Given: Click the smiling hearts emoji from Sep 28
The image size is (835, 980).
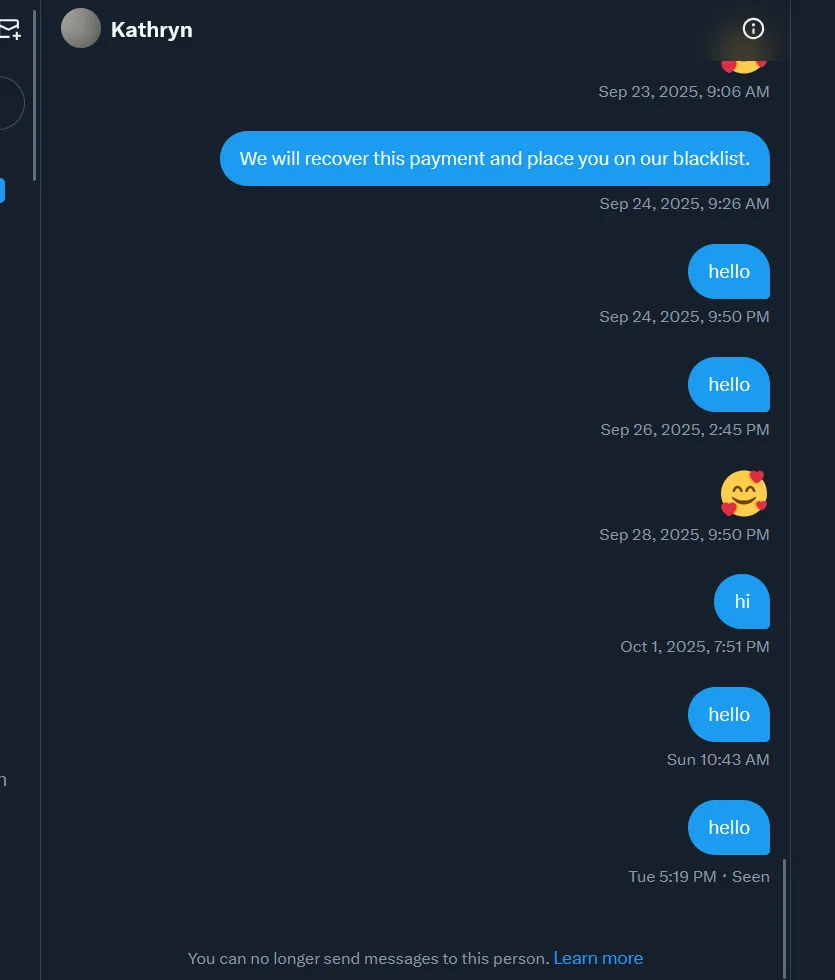Looking at the screenshot, I should (743, 494).
